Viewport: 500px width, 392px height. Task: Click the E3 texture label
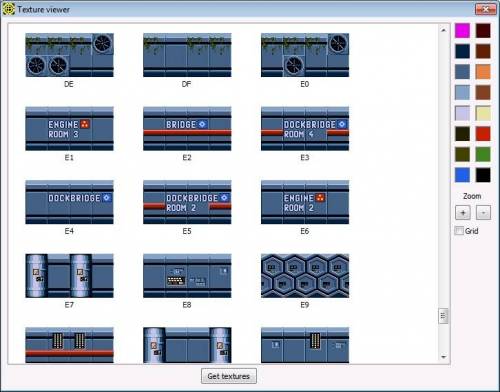[x=305, y=158]
